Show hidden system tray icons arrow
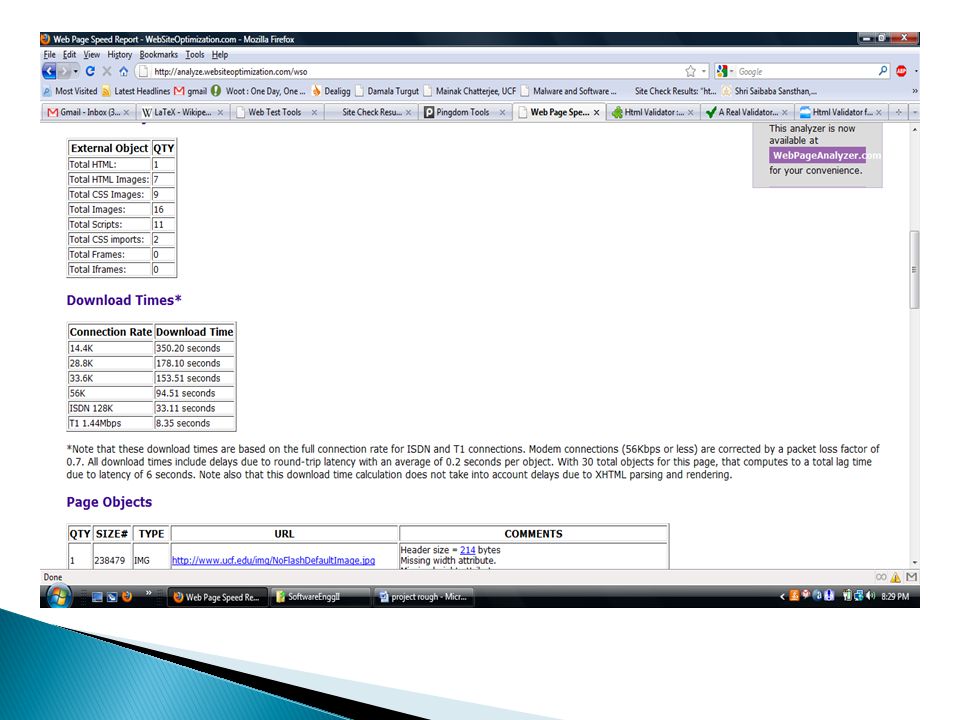 782,596
